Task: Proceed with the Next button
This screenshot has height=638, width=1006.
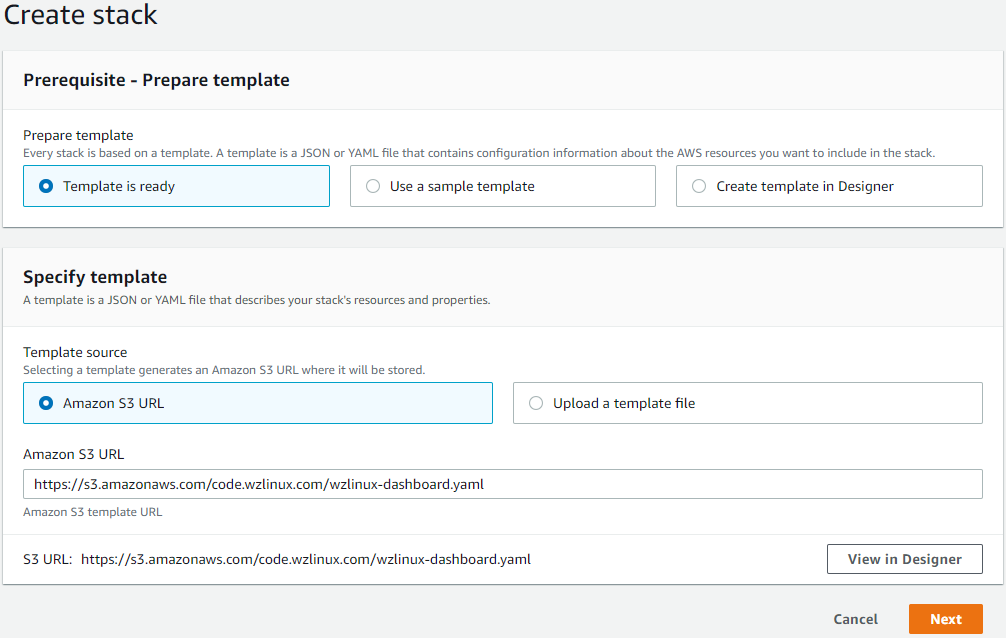Action: [946, 619]
